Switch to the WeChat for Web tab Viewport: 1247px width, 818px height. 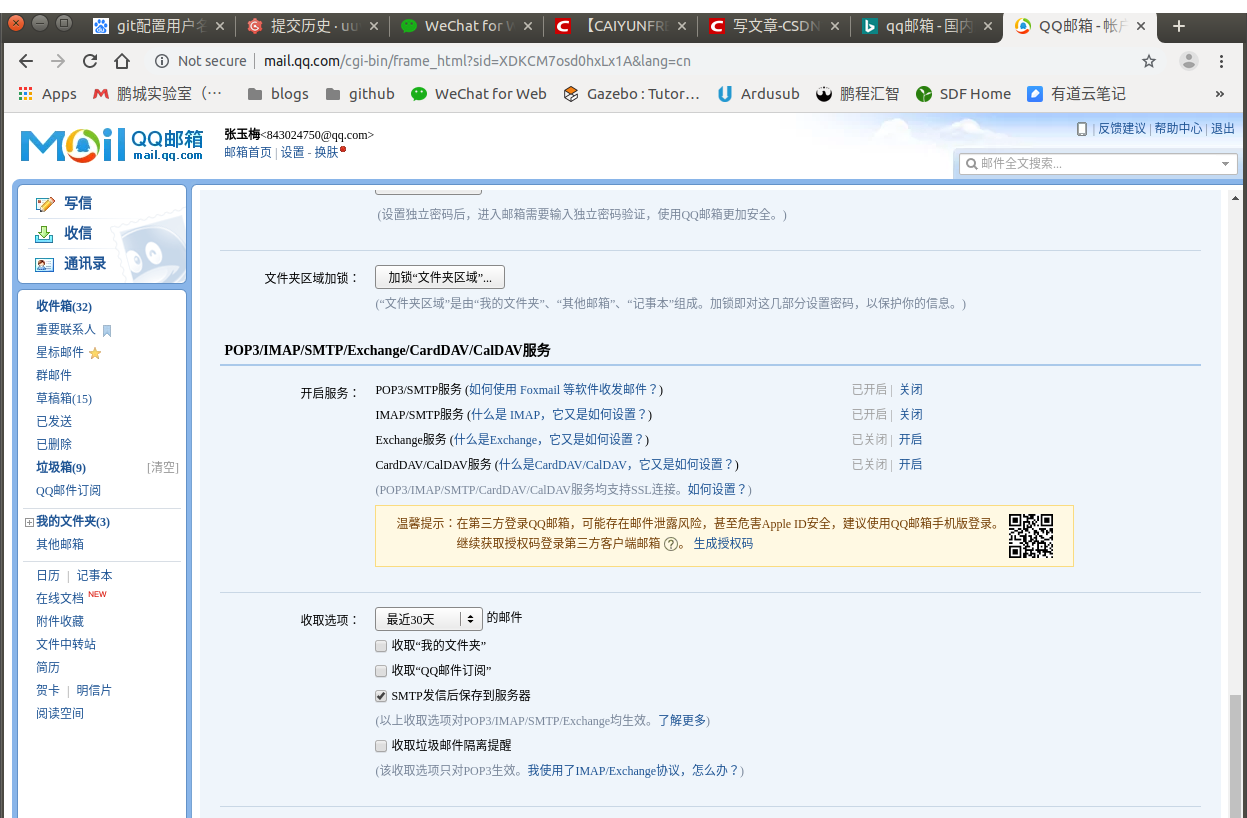[x=467, y=26]
